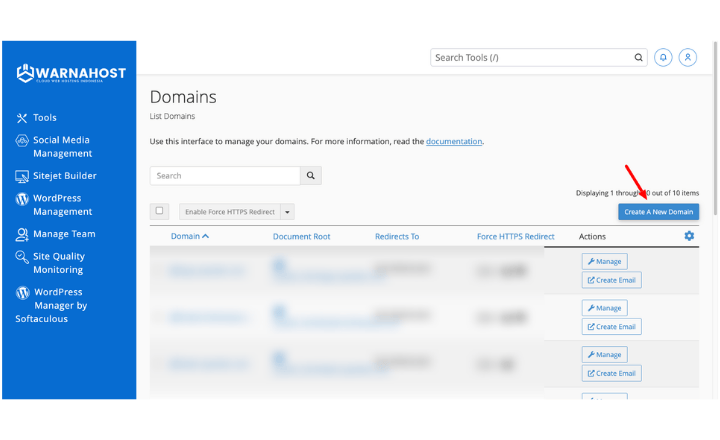Image resolution: width=720 pixels, height=440 pixels.
Task: Toggle the select-all domains checkbox
Action: [159, 211]
